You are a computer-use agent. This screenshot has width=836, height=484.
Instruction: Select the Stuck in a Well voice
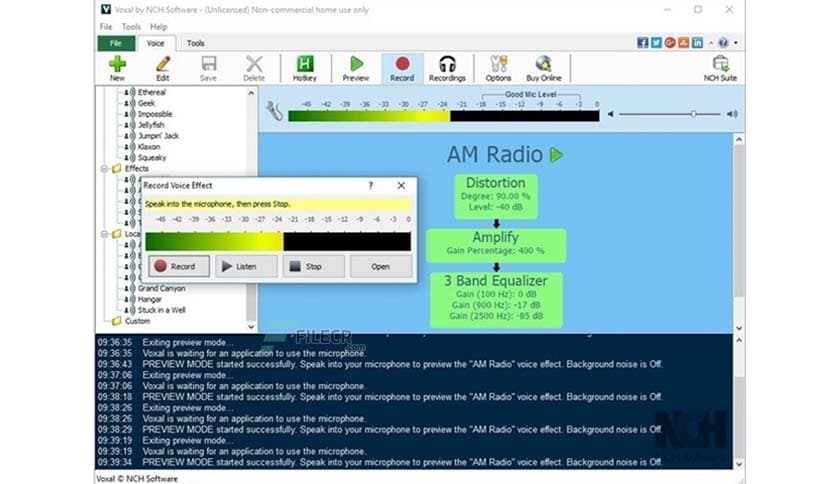162,310
